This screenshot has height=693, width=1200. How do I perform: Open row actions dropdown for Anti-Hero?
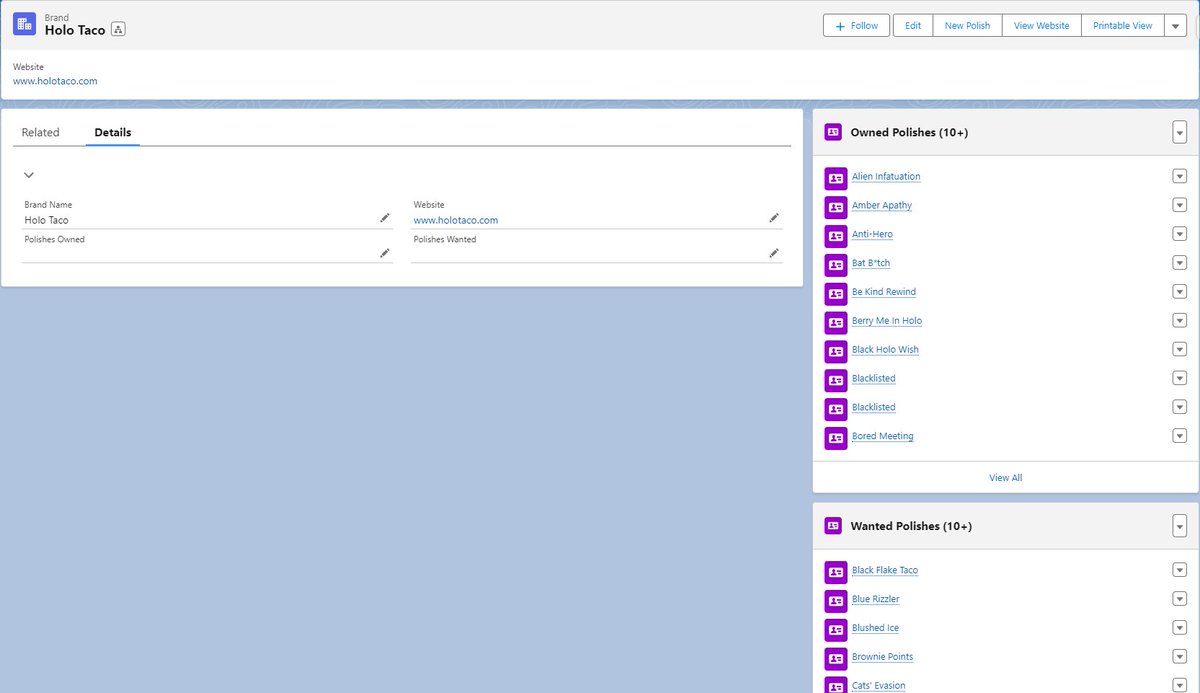[x=1179, y=234]
